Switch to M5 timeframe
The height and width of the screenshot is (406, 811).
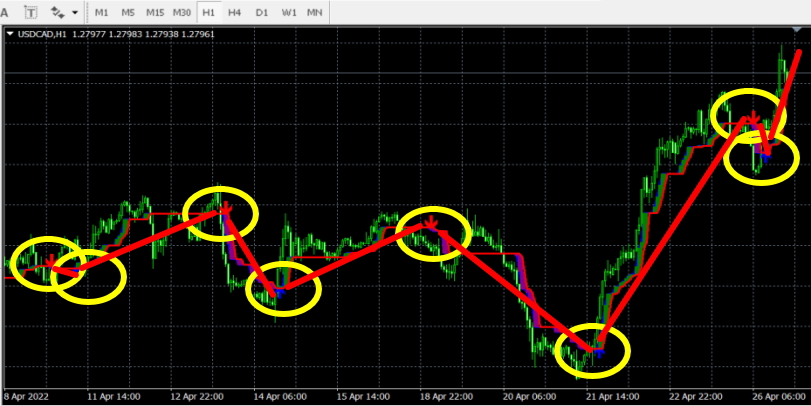[128, 12]
